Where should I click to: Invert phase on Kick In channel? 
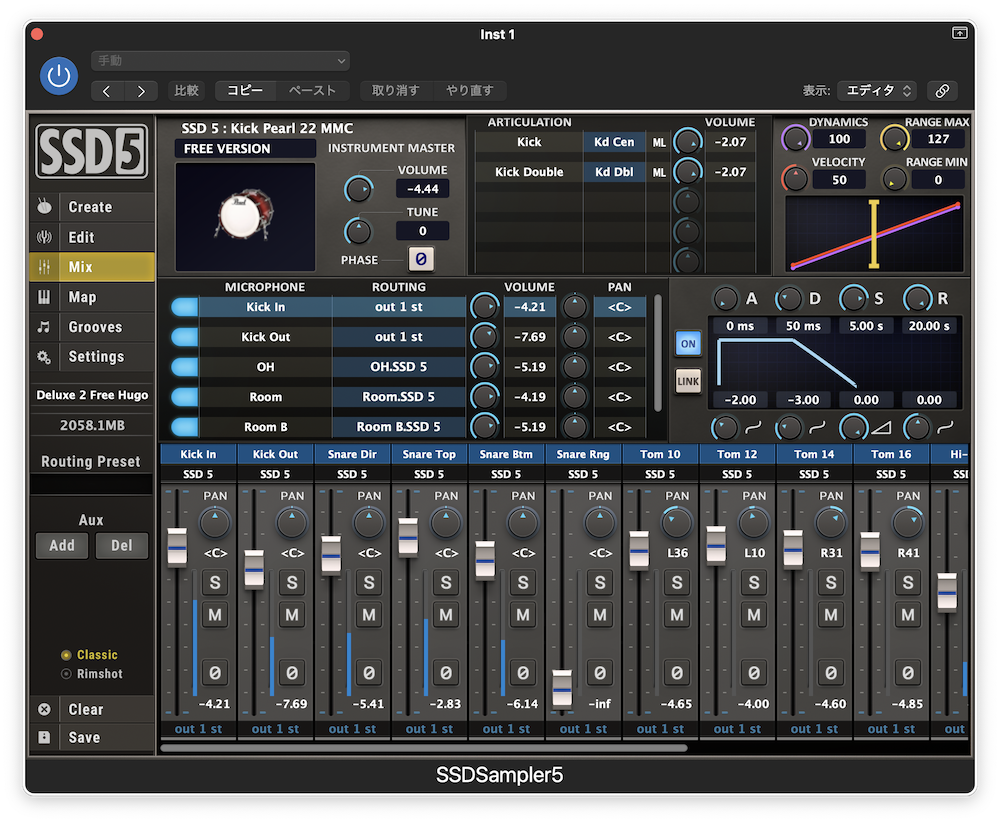tap(215, 673)
